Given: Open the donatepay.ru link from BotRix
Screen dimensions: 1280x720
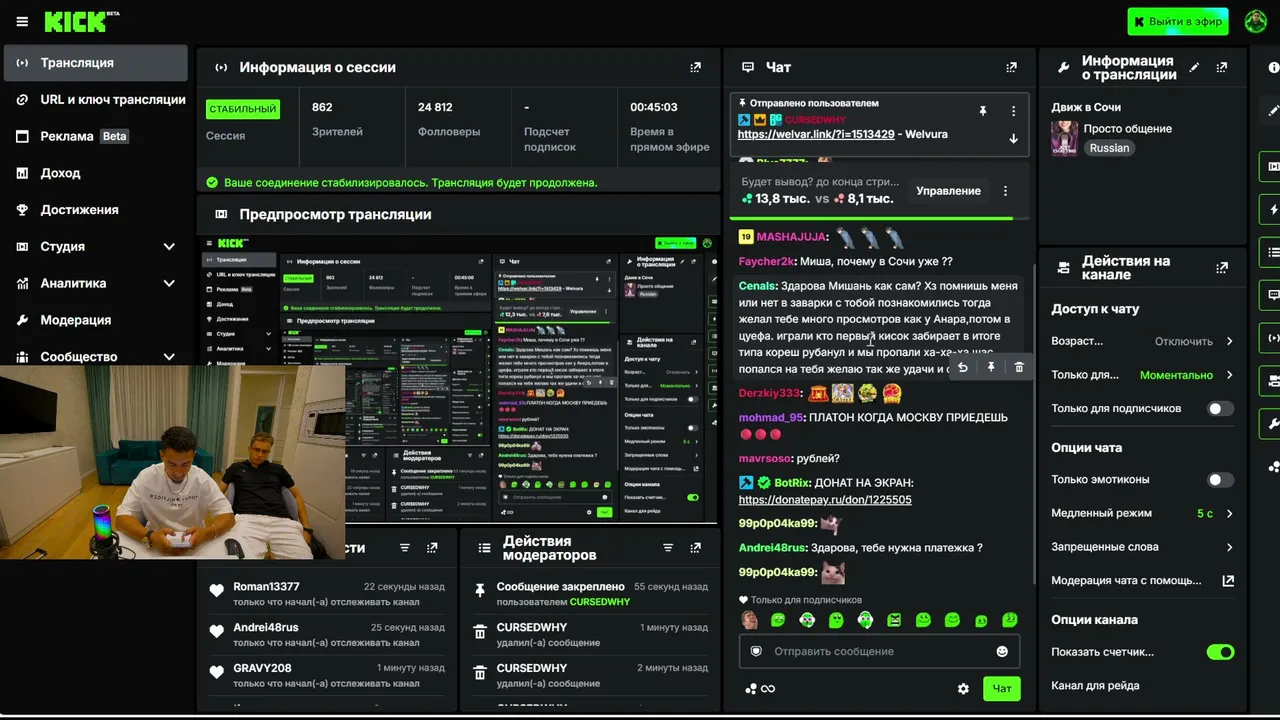Looking at the screenshot, I should click(825, 500).
